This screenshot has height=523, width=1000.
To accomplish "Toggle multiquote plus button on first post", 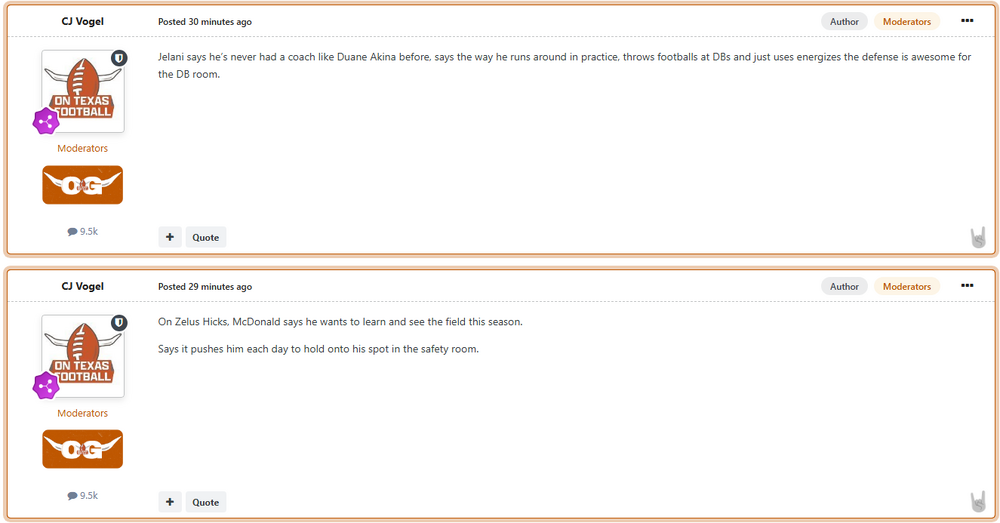I will point(170,237).
